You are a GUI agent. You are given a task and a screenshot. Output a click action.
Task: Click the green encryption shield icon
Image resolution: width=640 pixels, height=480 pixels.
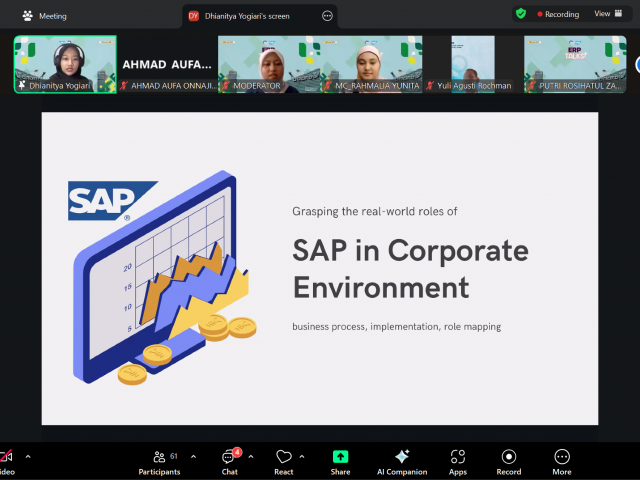521,14
